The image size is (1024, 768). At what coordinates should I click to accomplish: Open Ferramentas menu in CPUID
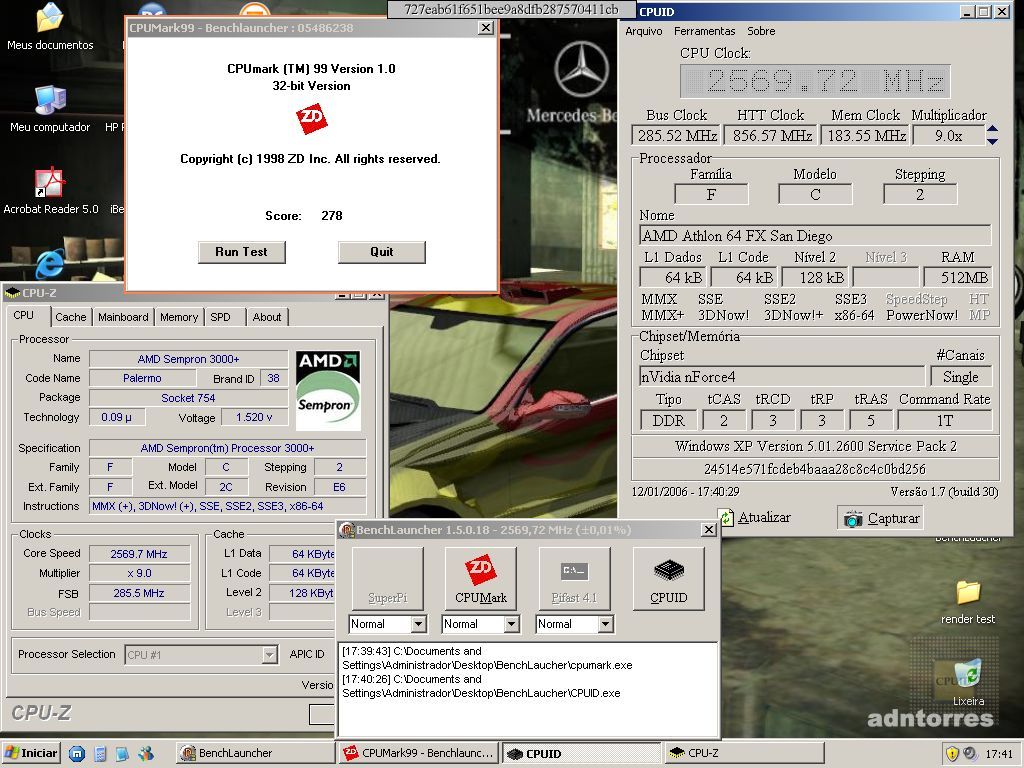pos(704,31)
